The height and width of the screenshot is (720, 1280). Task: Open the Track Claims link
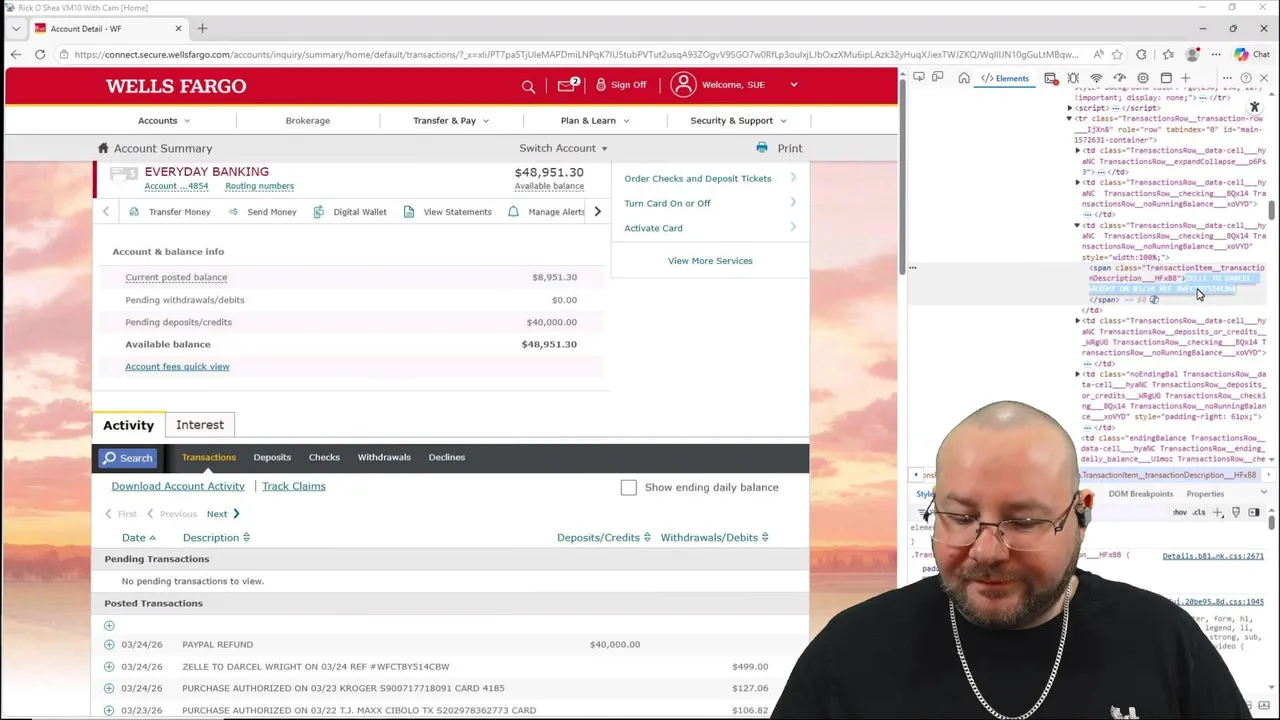pos(294,486)
